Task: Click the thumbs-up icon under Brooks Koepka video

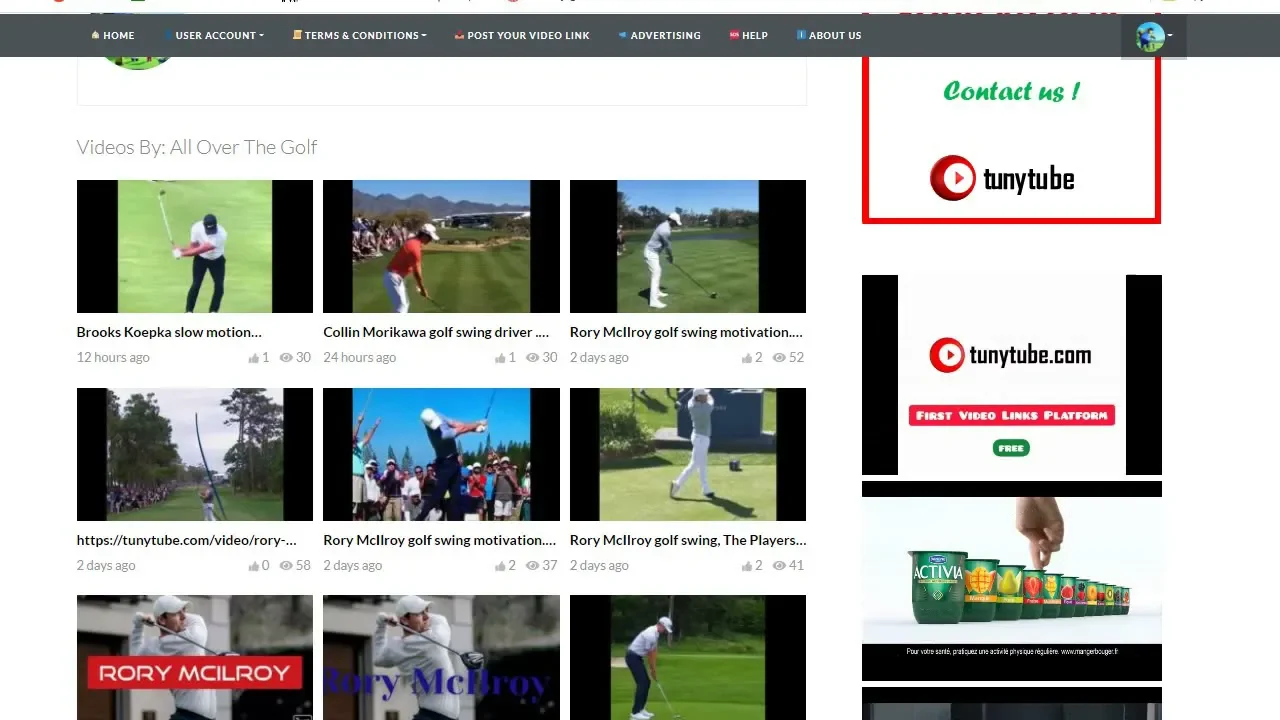Action: pos(254,358)
